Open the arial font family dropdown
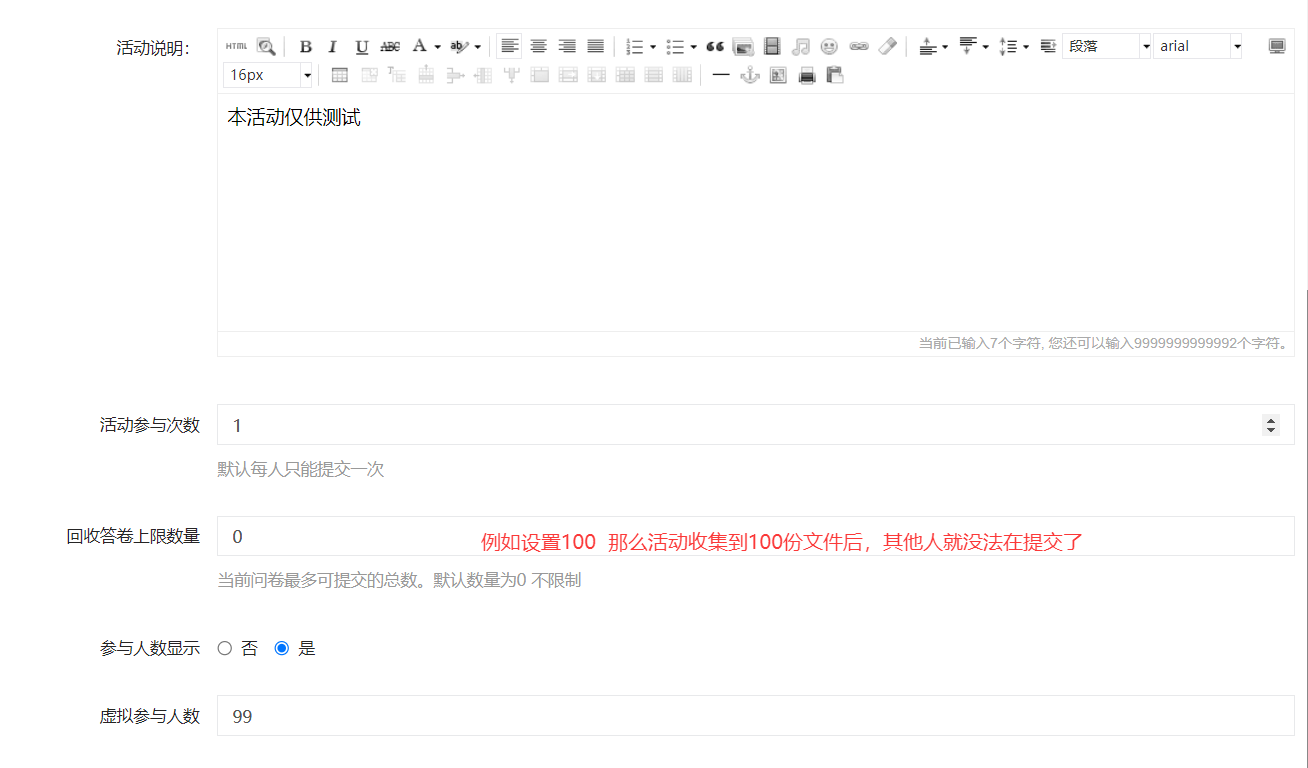This screenshot has height=768, width=1308. click(x=1237, y=46)
